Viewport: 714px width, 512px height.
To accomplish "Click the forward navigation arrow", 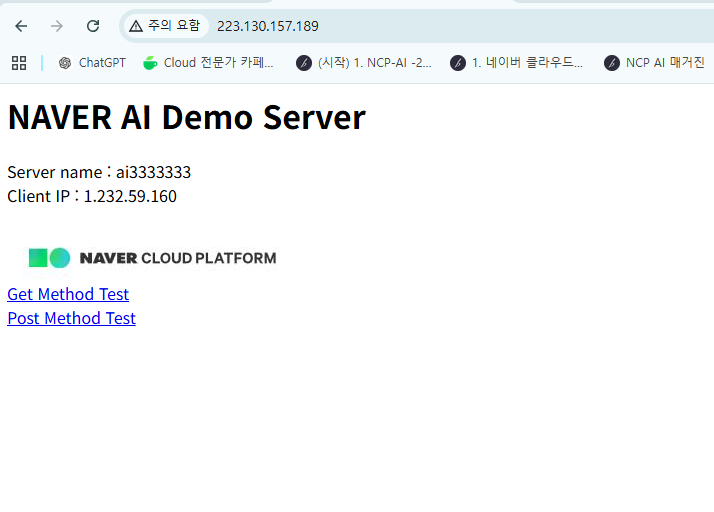I will pos(57,26).
